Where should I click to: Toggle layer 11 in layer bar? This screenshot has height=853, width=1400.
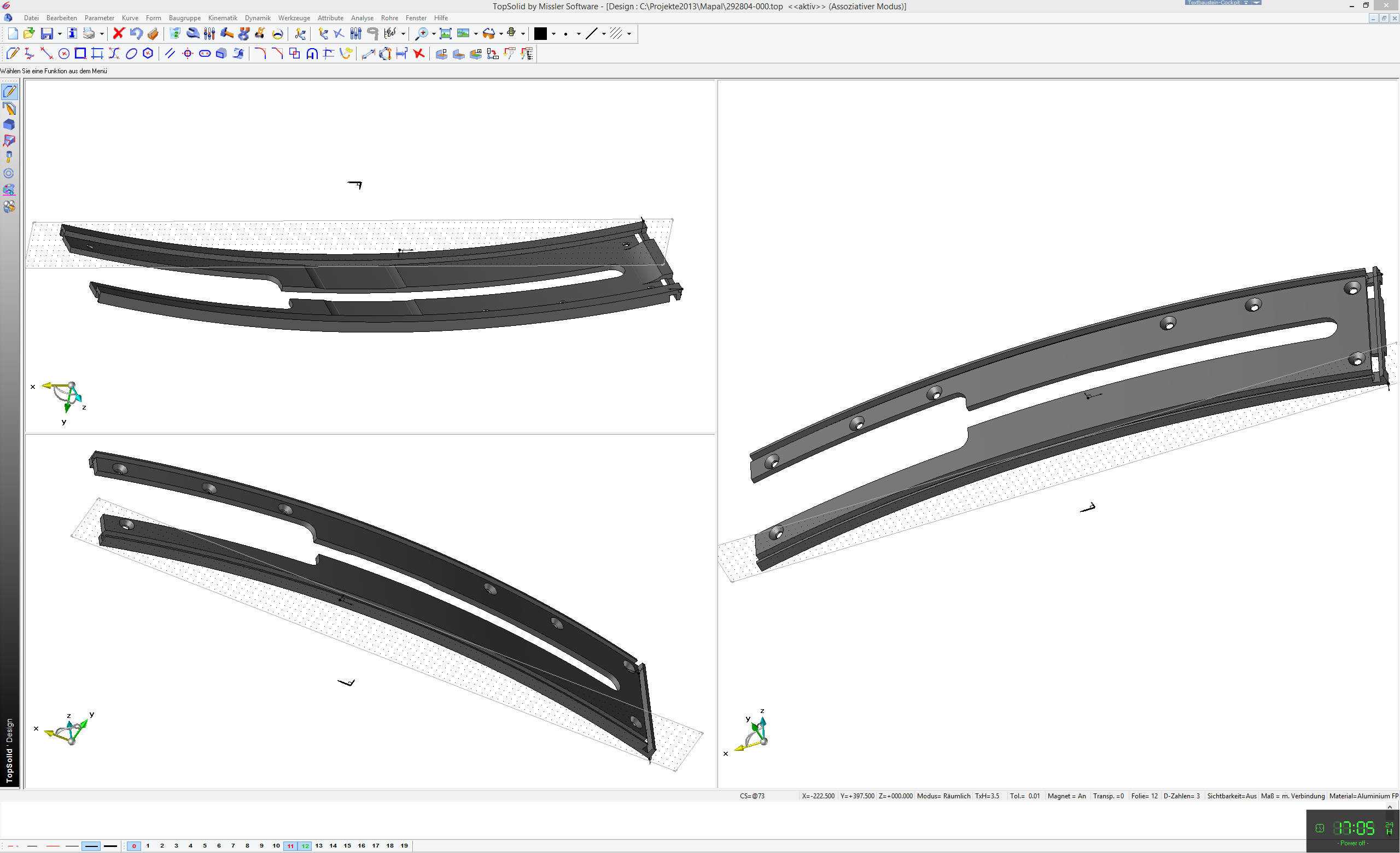[290, 845]
